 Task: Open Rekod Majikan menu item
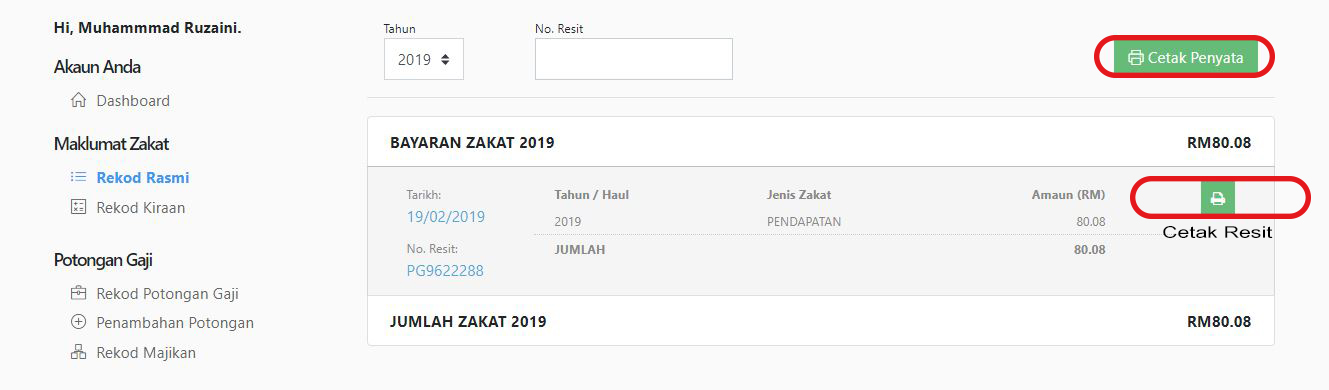pos(146,352)
